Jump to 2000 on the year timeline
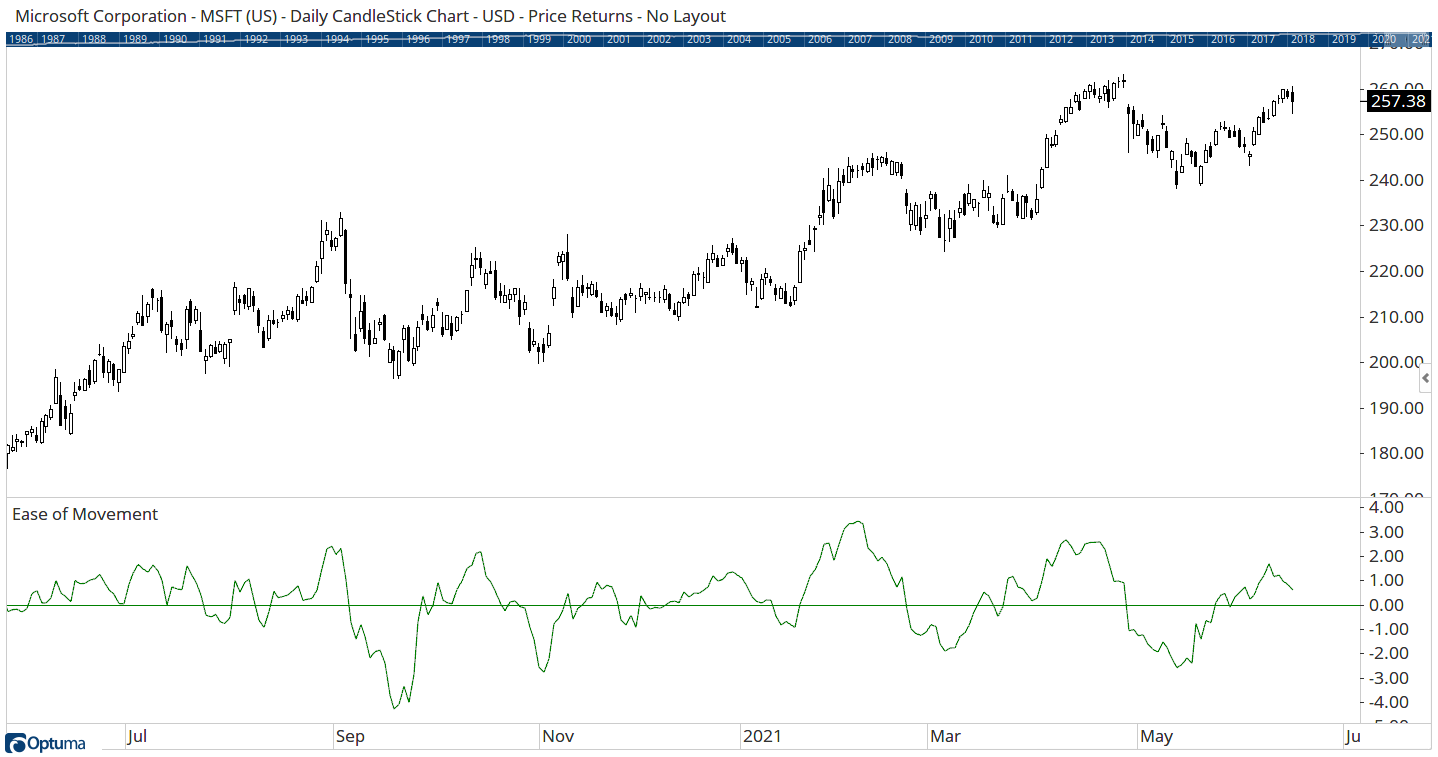 [x=579, y=39]
